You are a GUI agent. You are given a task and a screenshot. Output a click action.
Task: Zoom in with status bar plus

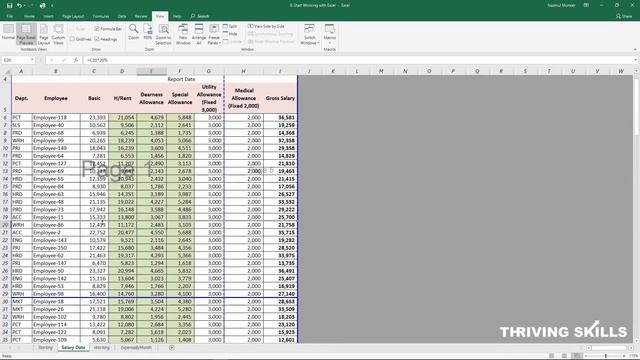pyautogui.click(x=624, y=356)
